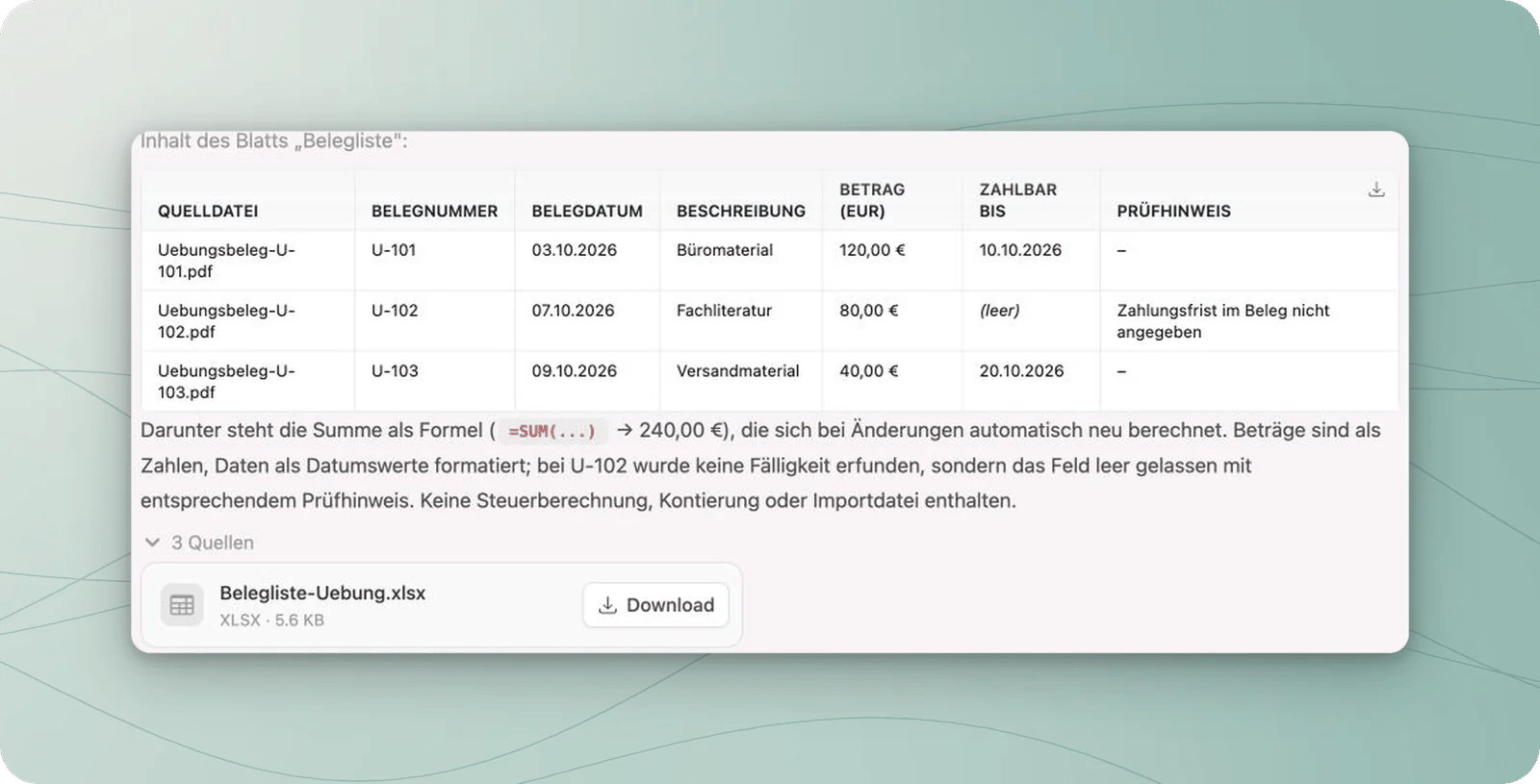1540x784 pixels.
Task: Click the amount 80,00 €
Action: (868, 311)
